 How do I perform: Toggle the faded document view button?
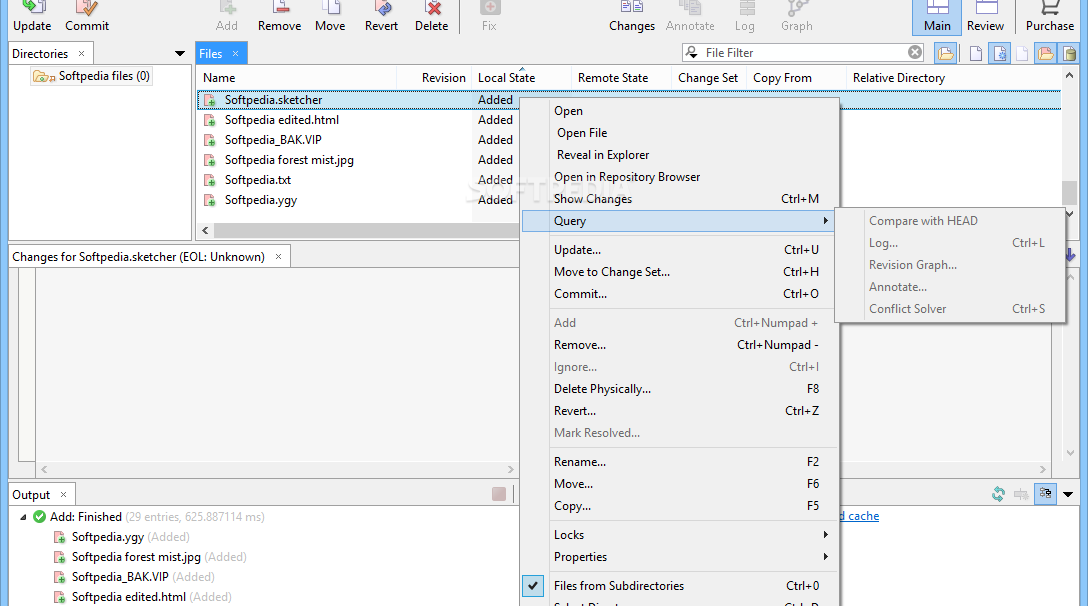tap(1022, 53)
